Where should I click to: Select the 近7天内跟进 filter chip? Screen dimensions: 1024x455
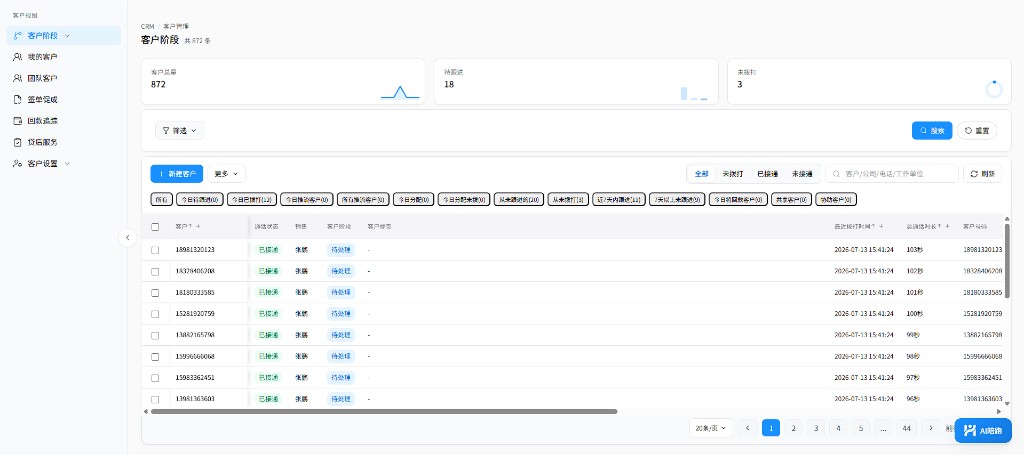click(620, 200)
